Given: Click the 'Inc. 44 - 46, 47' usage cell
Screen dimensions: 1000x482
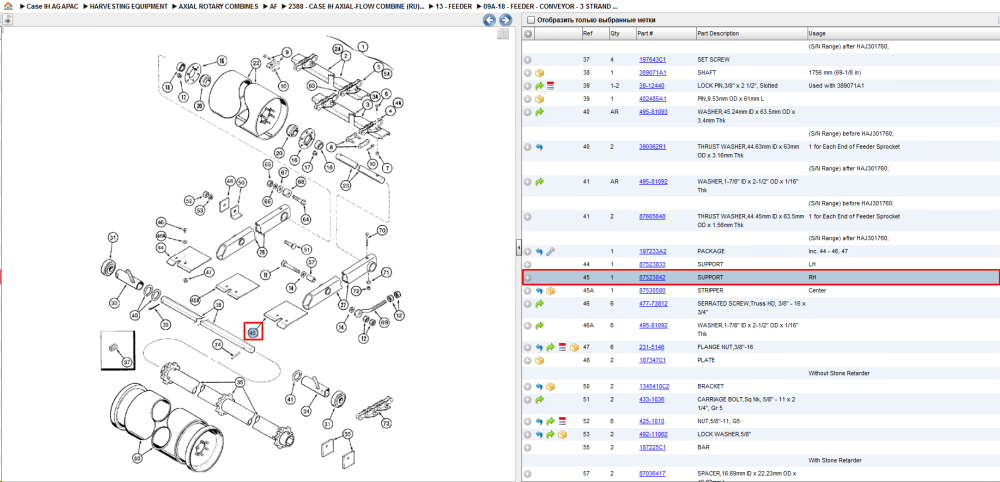Looking at the screenshot, I should click(x=828, y=251).
